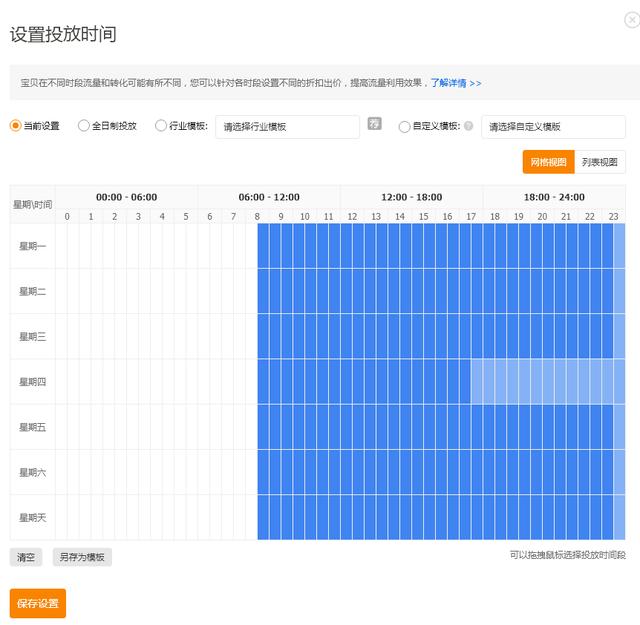Click 另存为模板 to save as template
Image resolution: width=640 pixels, height=625 pixels.
point(82,557)
